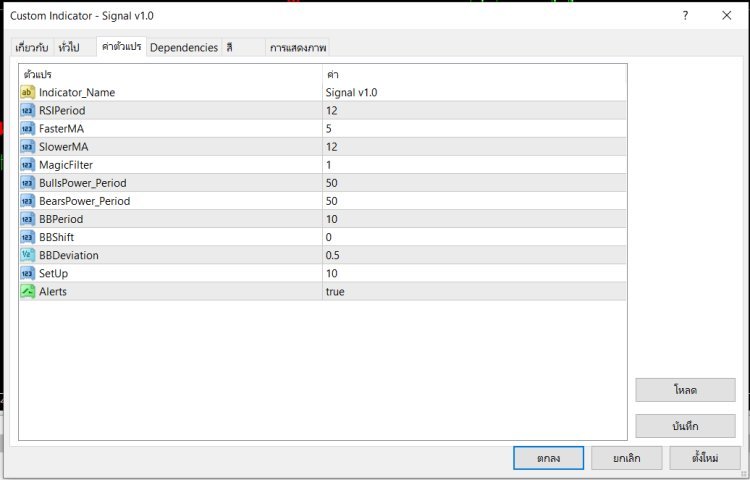Click the บันทึก button
Viewport: 750px width, 480px height.
point(685,426)
